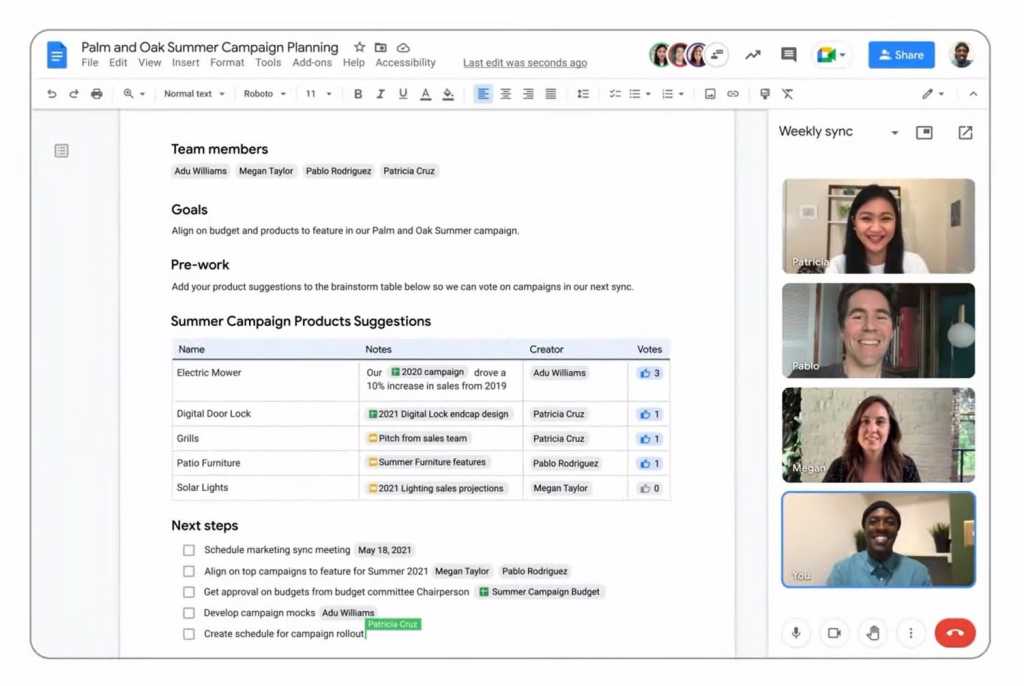This screenshot has width=1024, height=686.
Task: Open more options in Meet controls
Action: [911, 632]
